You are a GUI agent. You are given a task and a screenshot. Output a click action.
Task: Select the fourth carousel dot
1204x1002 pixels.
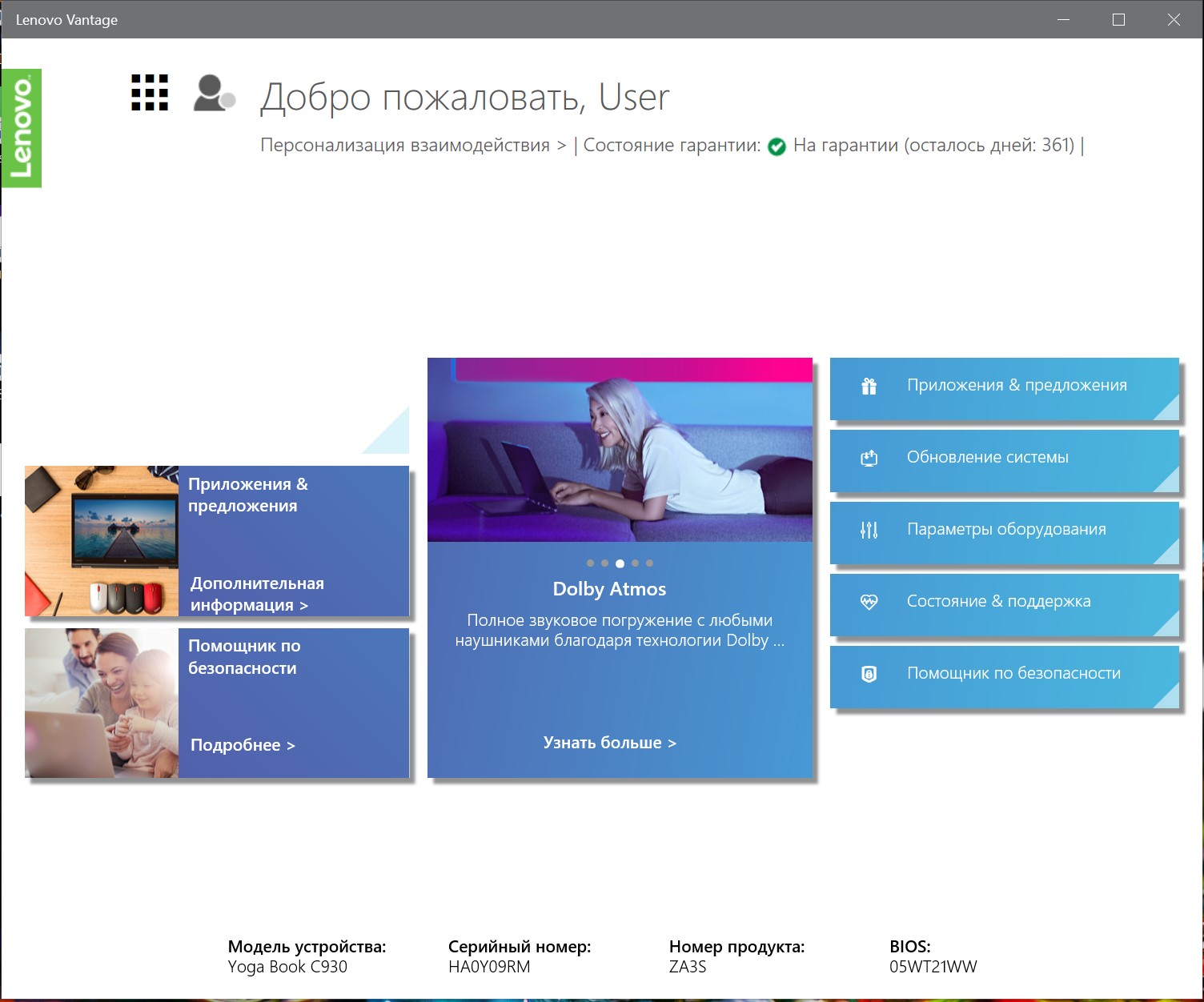(635, 563)
